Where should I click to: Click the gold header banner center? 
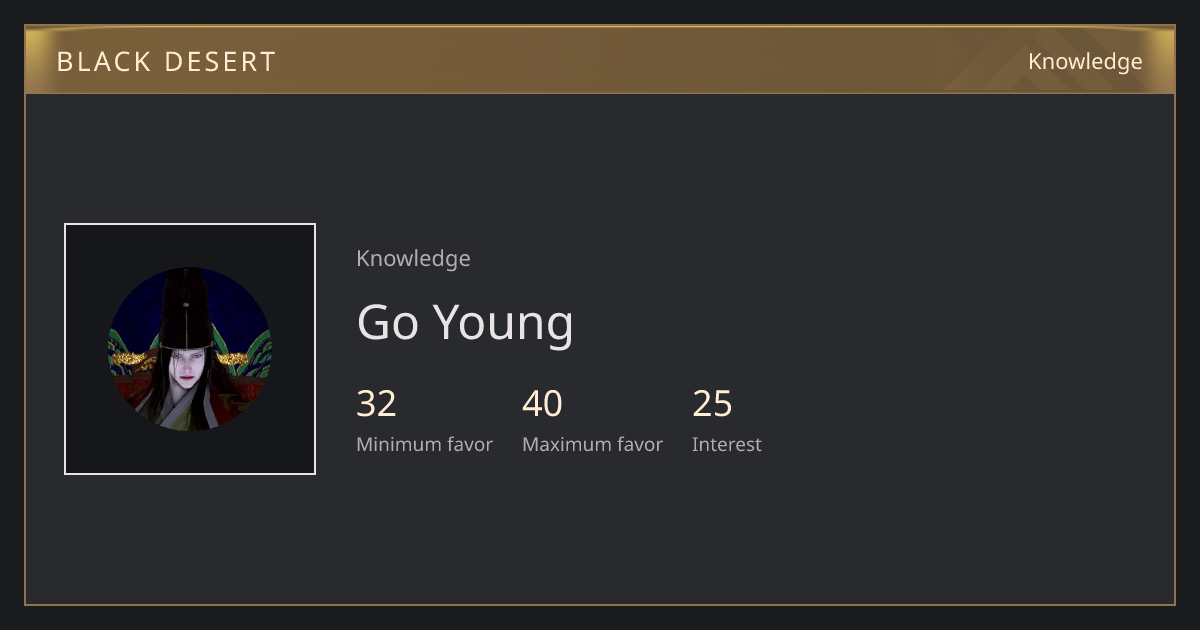click(x=600, y=60)
